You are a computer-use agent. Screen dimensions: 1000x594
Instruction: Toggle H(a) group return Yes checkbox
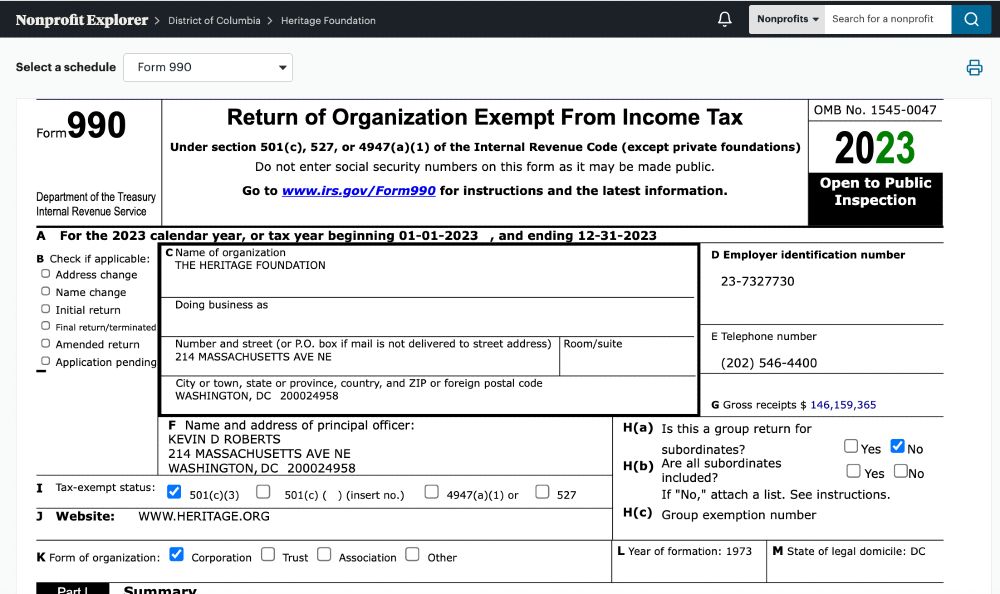coord(851,446)
